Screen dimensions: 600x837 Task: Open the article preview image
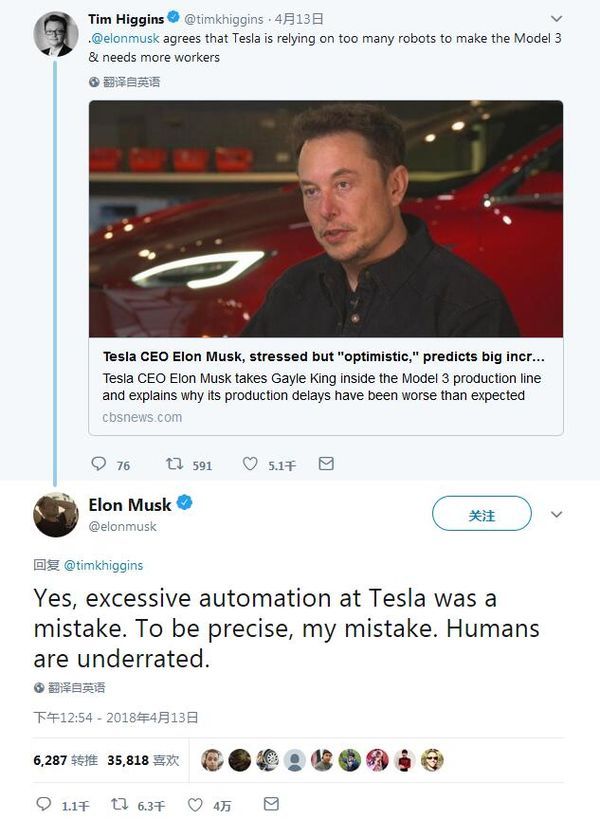325,218
